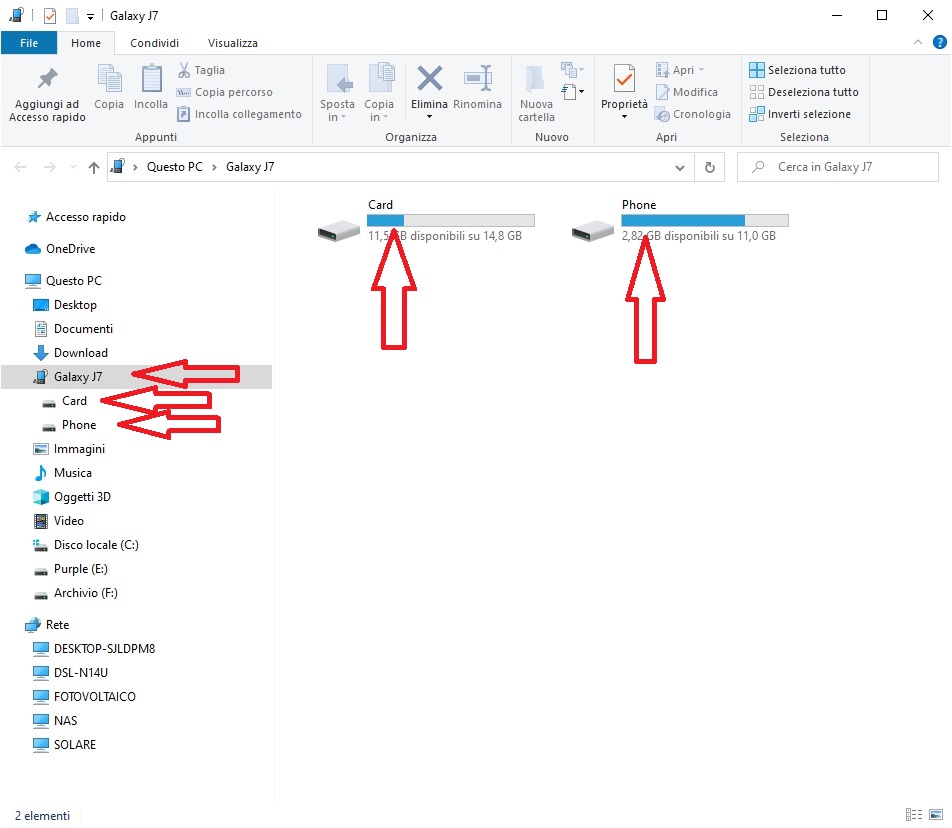
Task: Switch to details view icon in status bar
Action: [x=914, y=815]
